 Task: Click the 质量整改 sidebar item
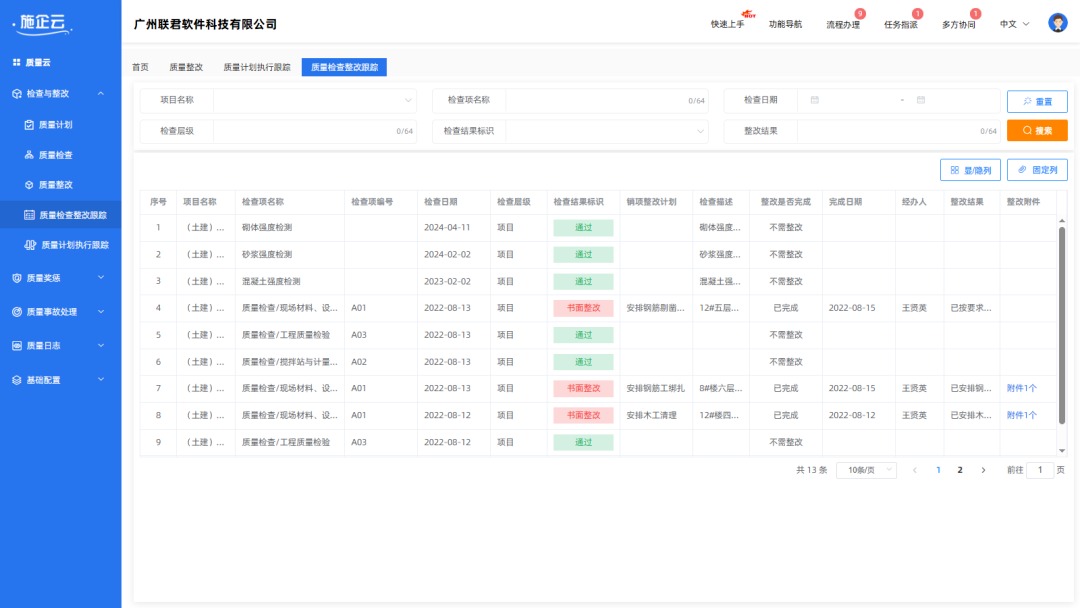click(x=54, y=184)
